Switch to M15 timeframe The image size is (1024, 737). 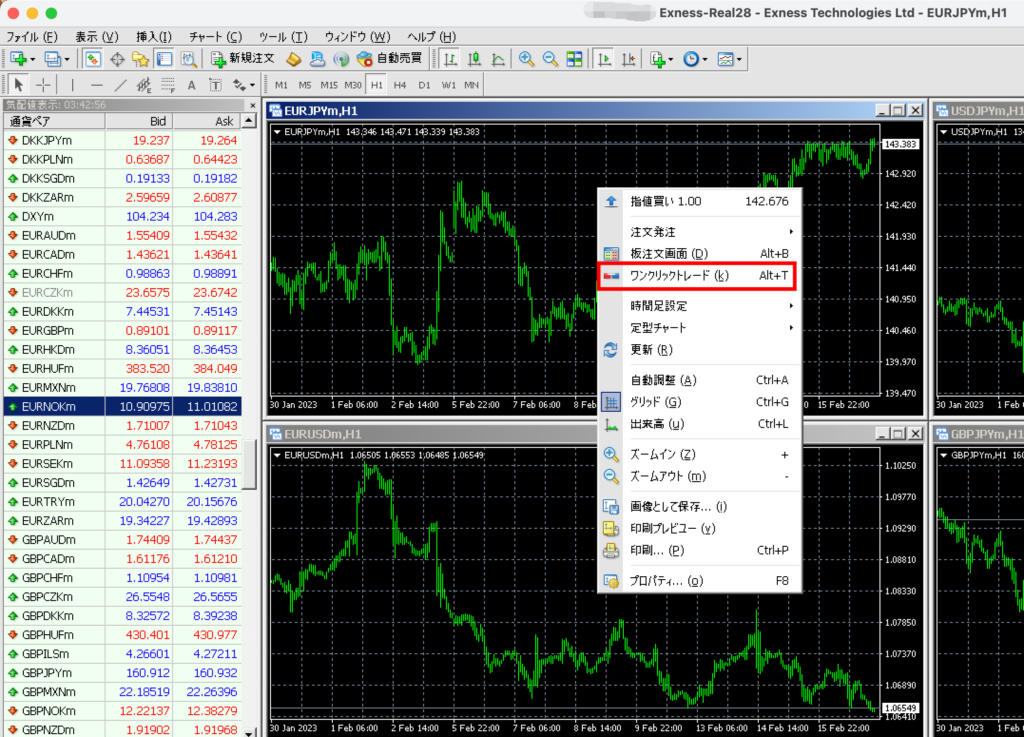(329, 85)
